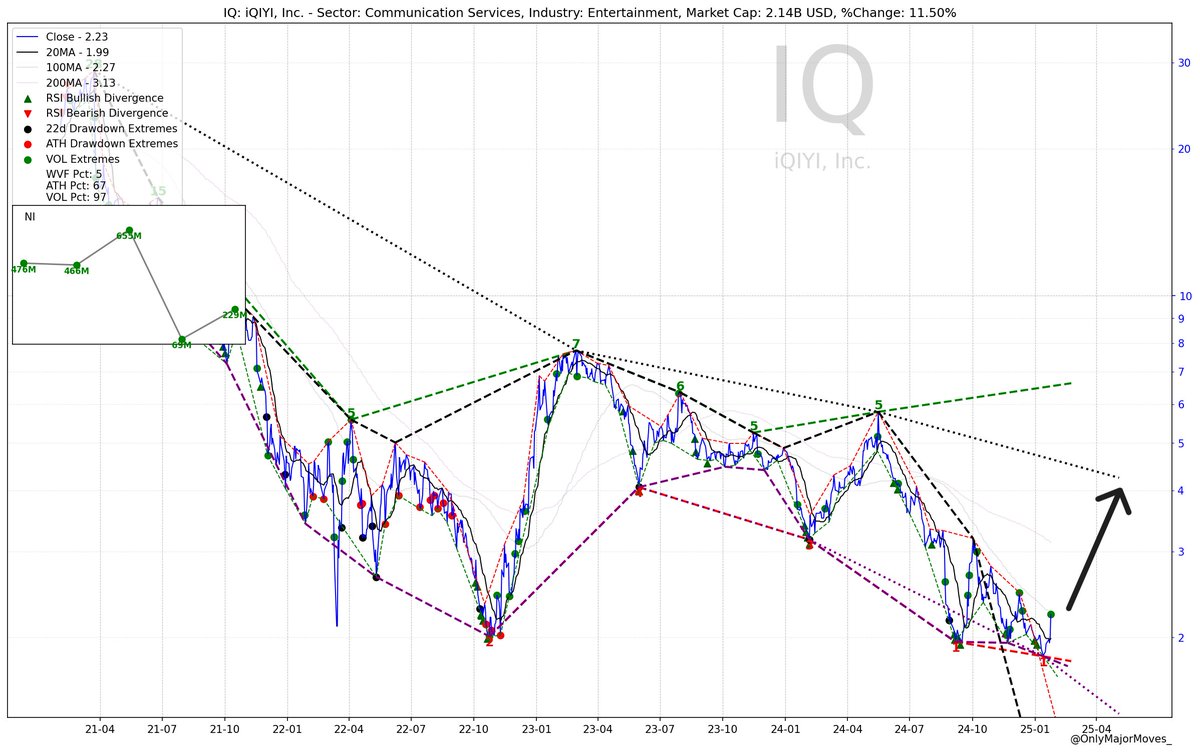The height and width of the screenshot is (752, 1200).
Task: Click the black 20MA line sample in legend
Action: [28, 51]
